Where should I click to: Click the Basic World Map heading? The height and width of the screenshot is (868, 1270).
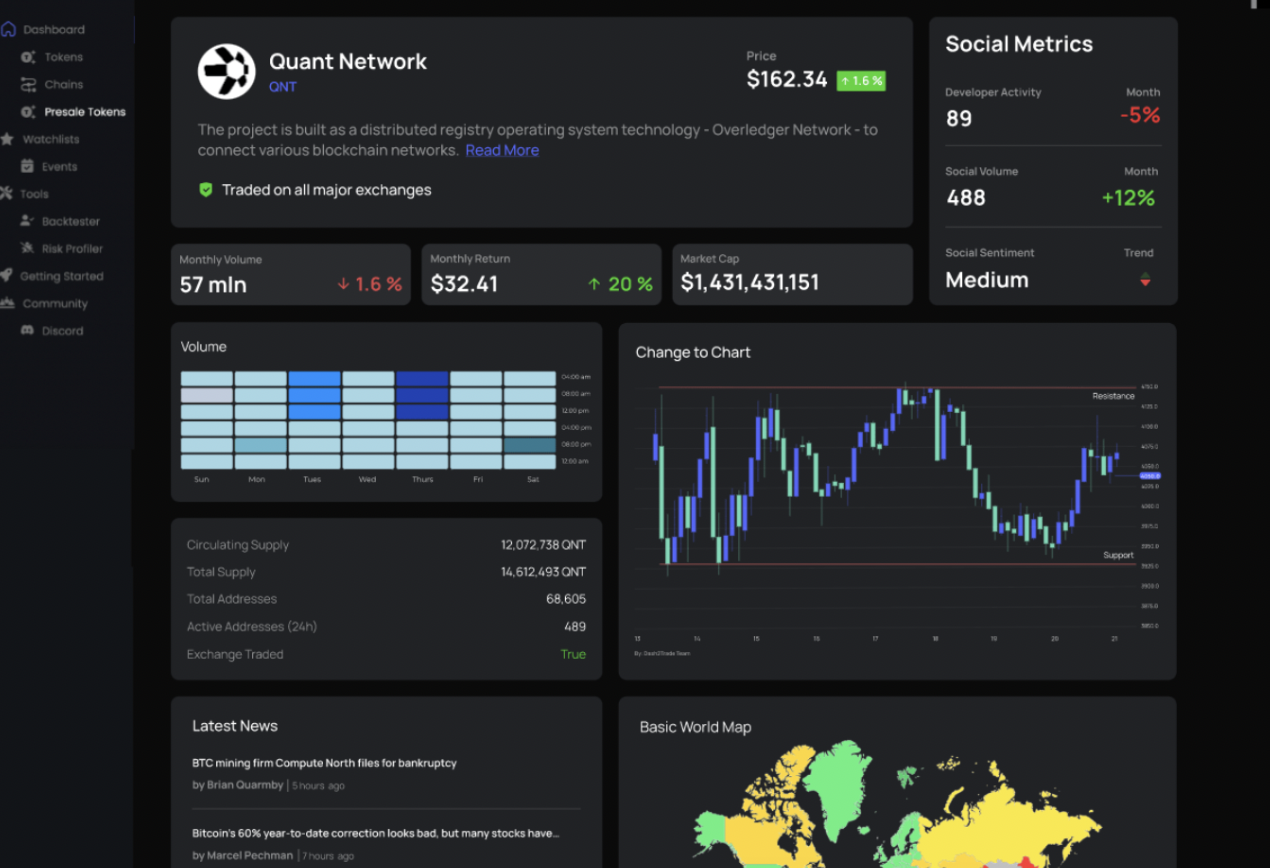(695, 727)
